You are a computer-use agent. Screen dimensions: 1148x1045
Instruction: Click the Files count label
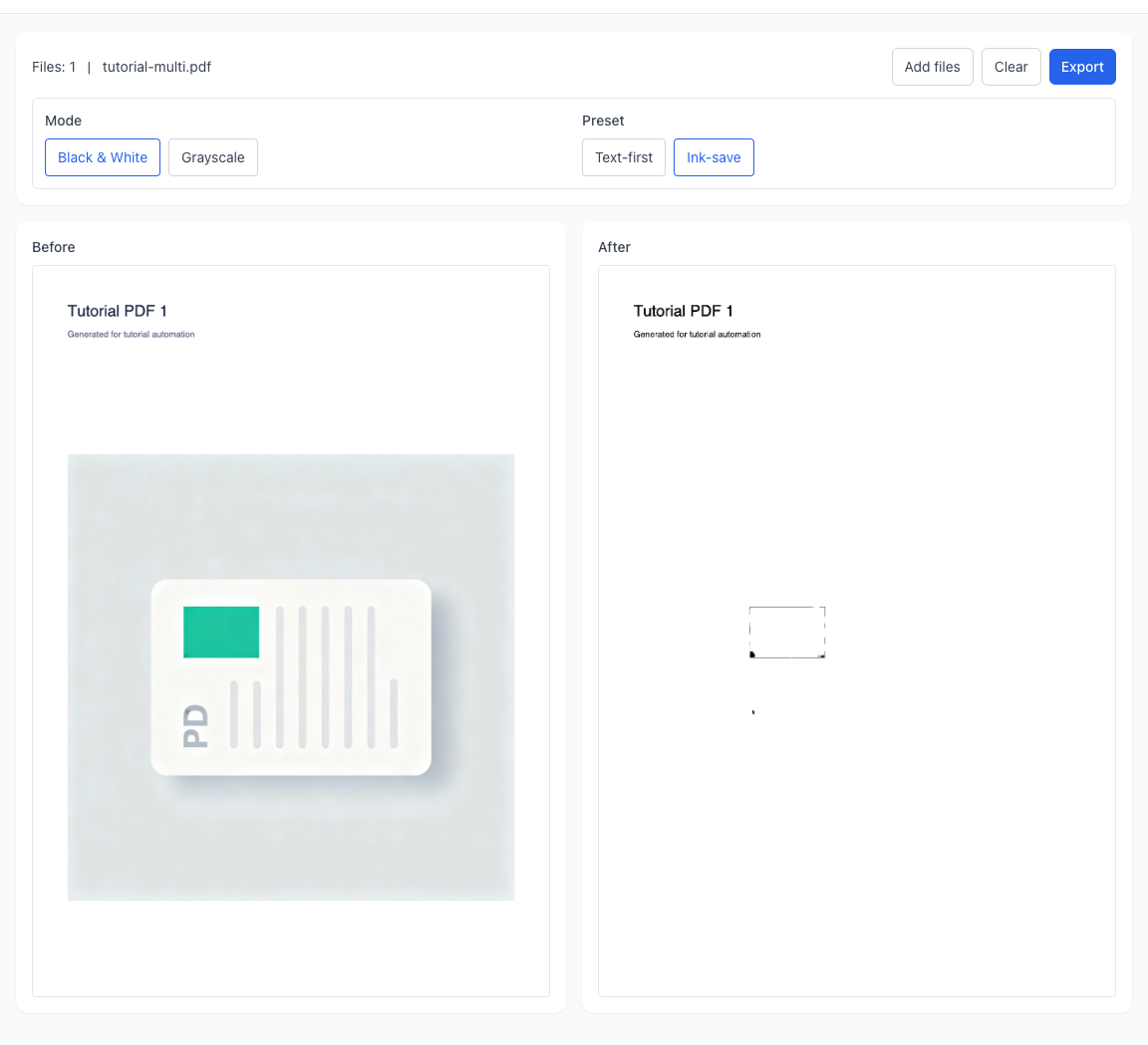(x=54, y=67)
